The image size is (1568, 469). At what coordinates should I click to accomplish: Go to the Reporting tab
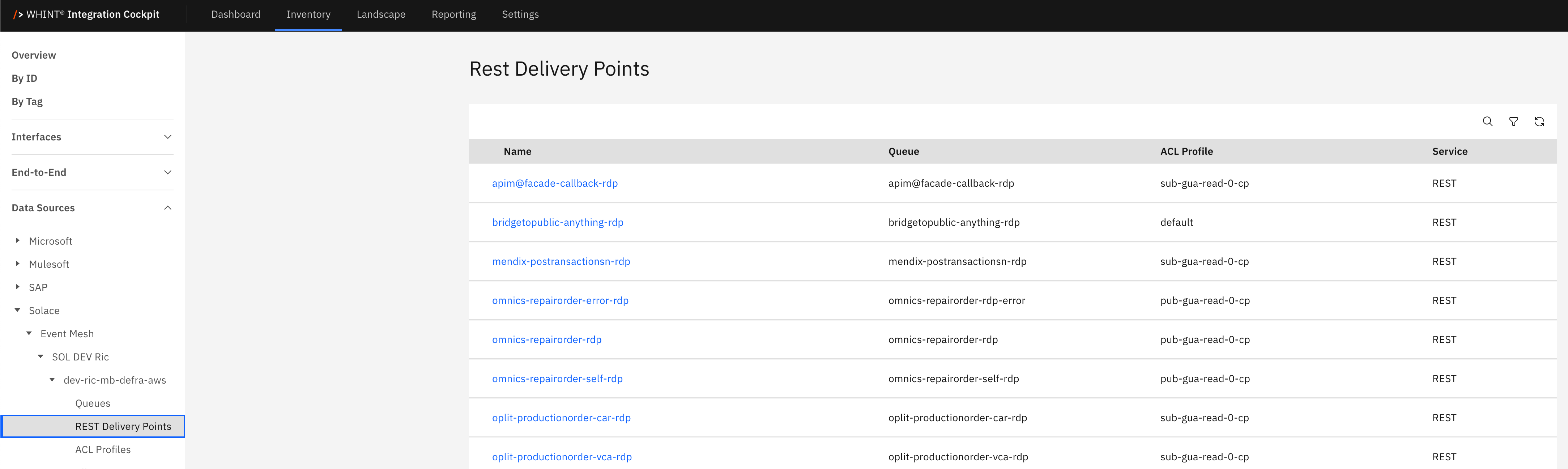click(x=453, y=14)
